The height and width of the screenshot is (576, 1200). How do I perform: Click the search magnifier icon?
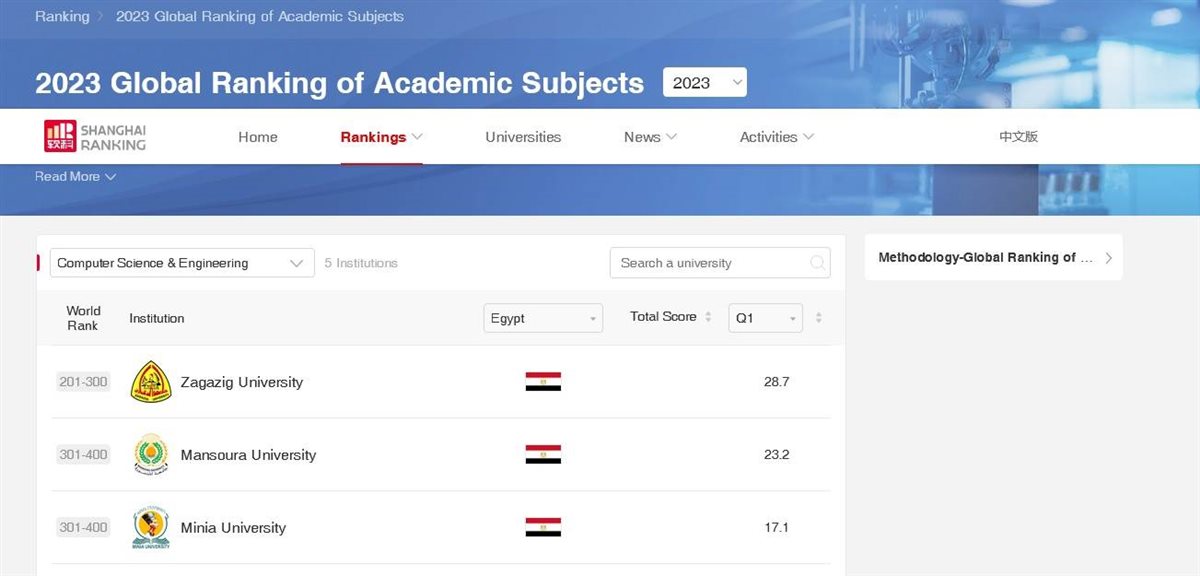tap(817, 263)
